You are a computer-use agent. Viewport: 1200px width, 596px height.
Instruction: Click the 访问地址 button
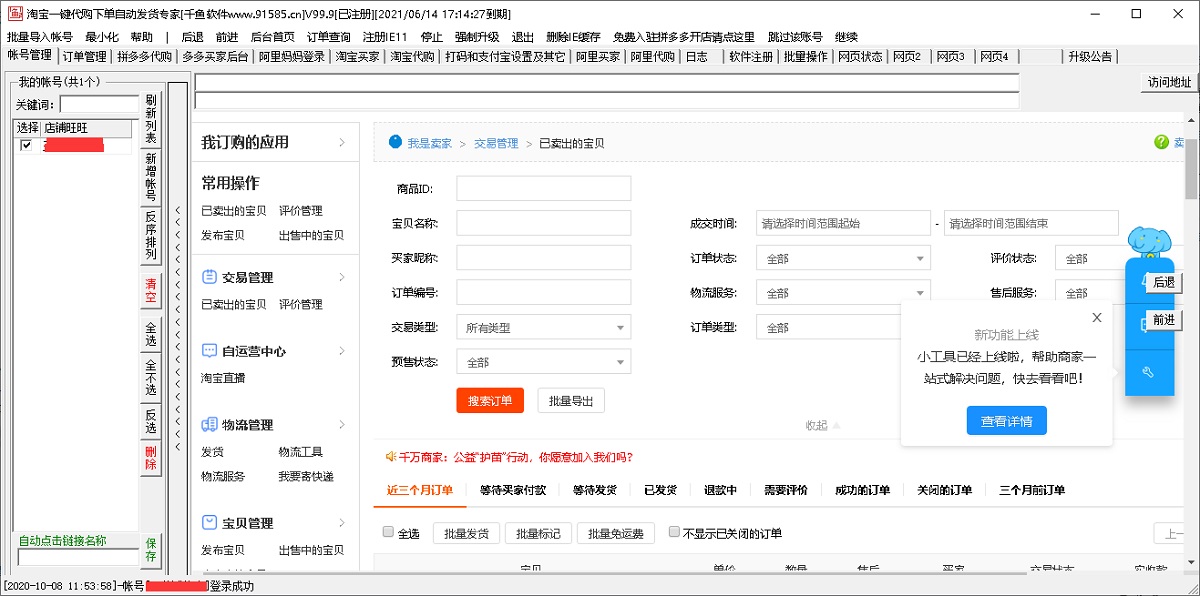tap(1170, 82)
